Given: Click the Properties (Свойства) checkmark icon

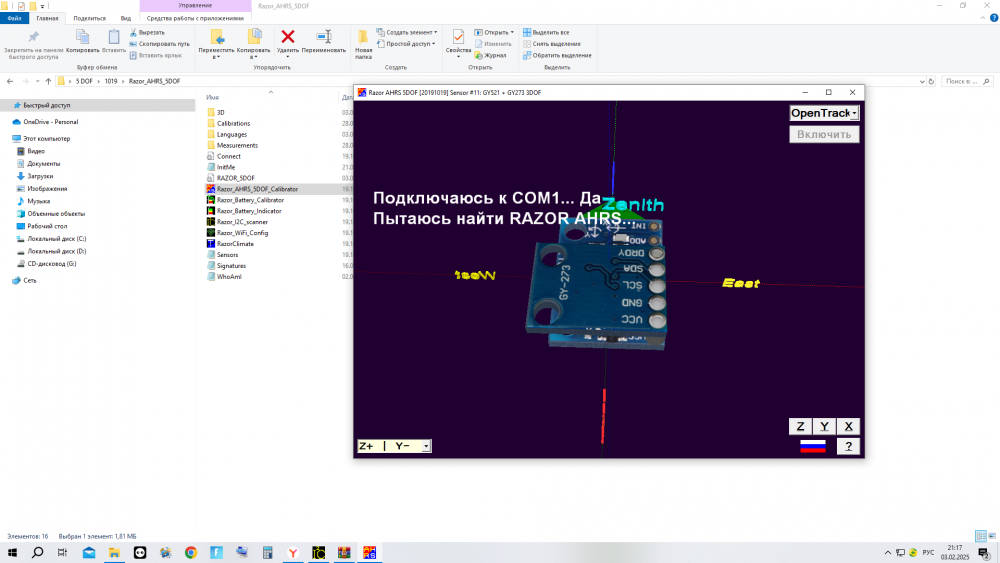Looking at the screenshot, I should pos(458,37).
